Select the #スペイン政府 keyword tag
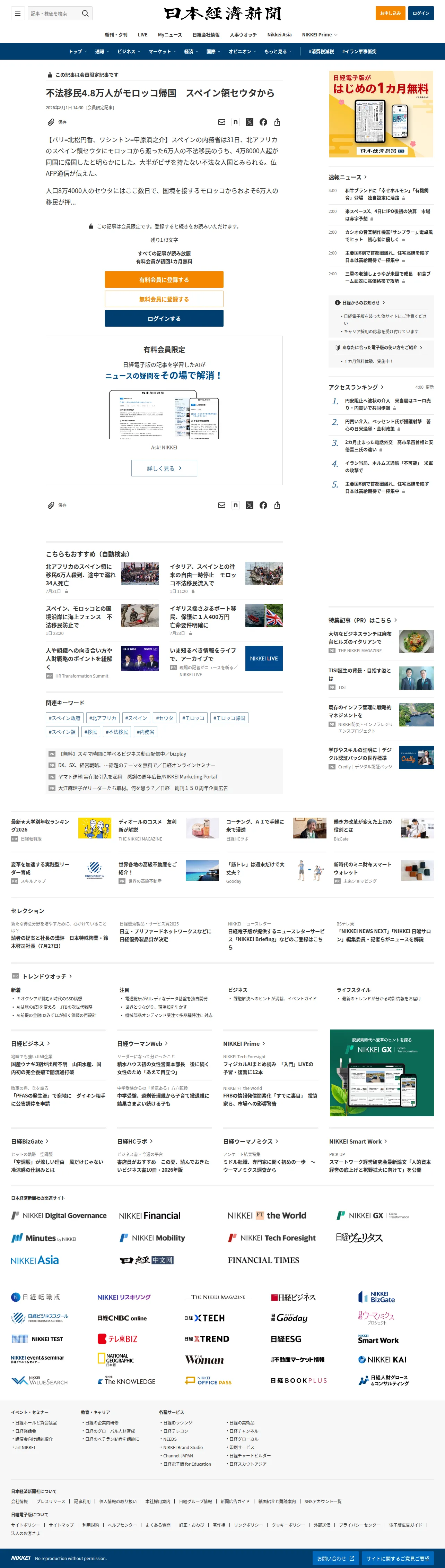The image size is (445, 1568). click(x=64, y=718)
